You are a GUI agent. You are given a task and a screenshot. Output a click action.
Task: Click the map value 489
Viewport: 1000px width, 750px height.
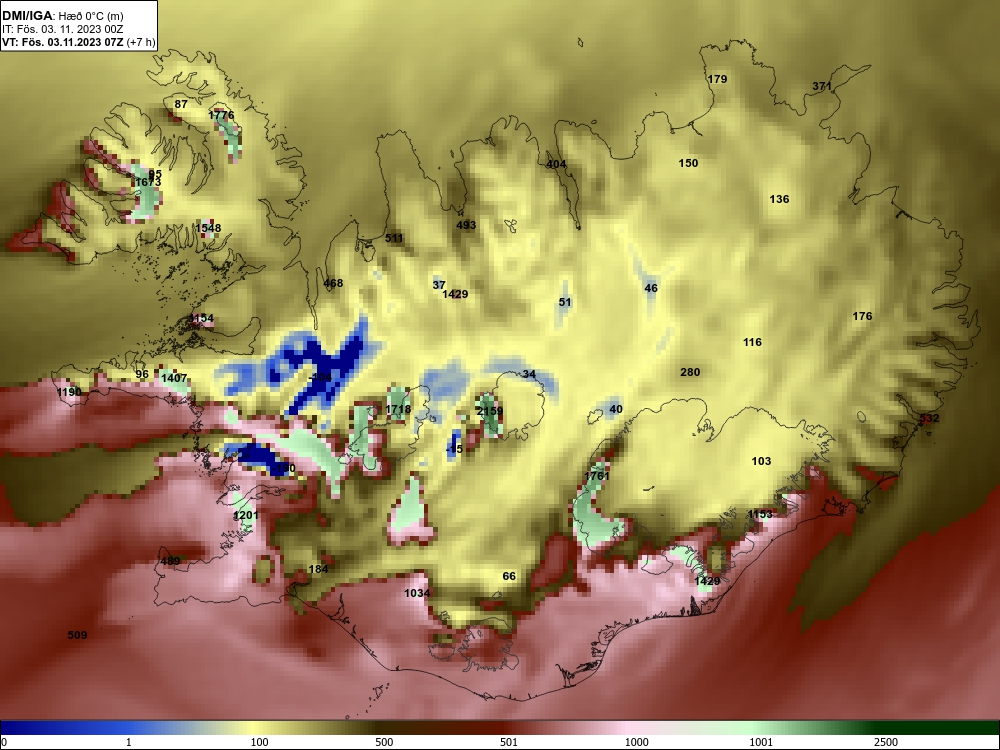coord(170,561)
